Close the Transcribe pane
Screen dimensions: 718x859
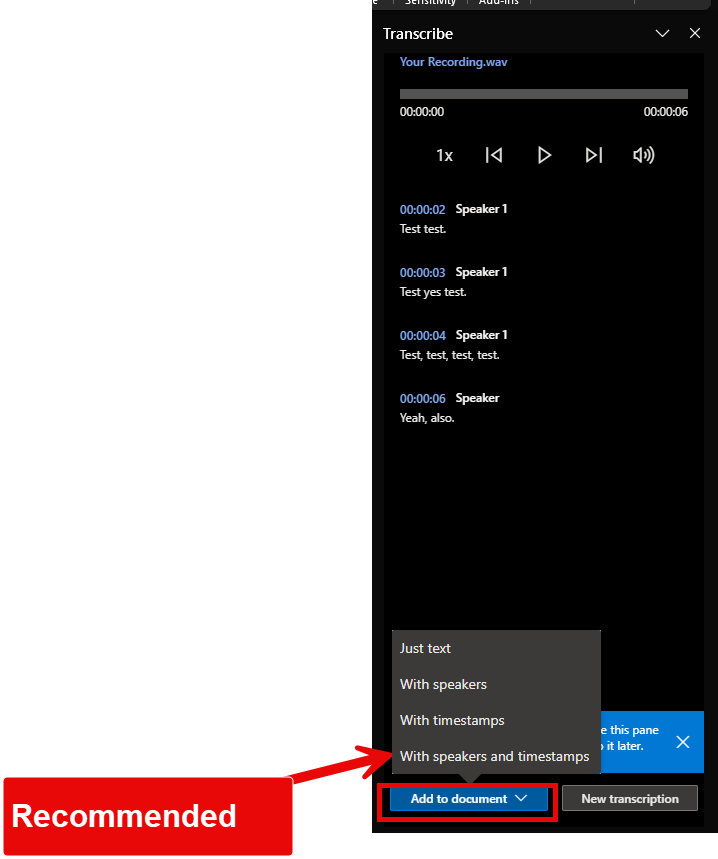tap(695, 33)
